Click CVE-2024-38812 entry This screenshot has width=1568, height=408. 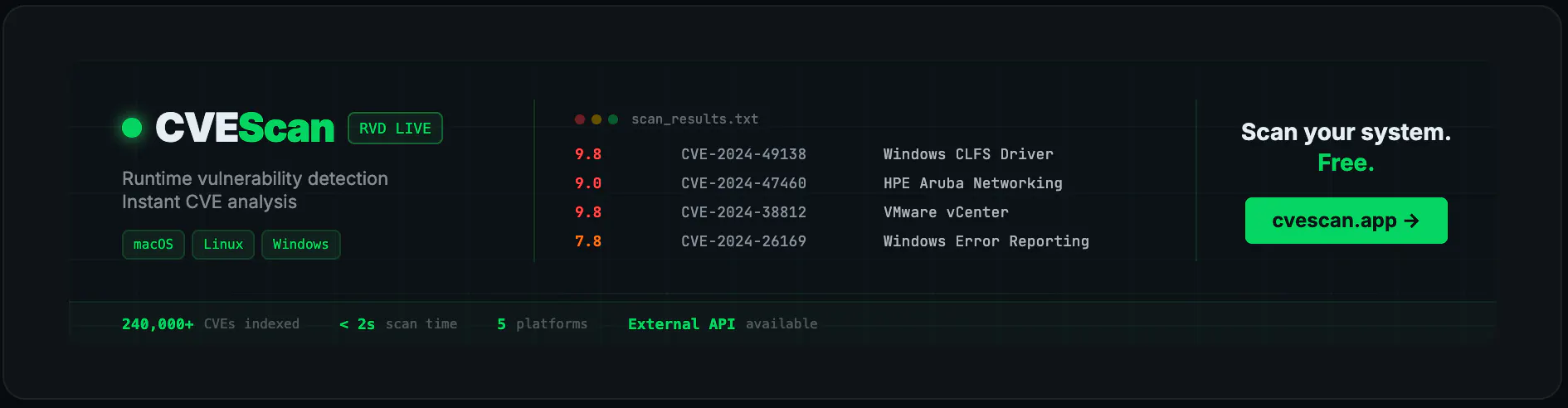point(743,212)
